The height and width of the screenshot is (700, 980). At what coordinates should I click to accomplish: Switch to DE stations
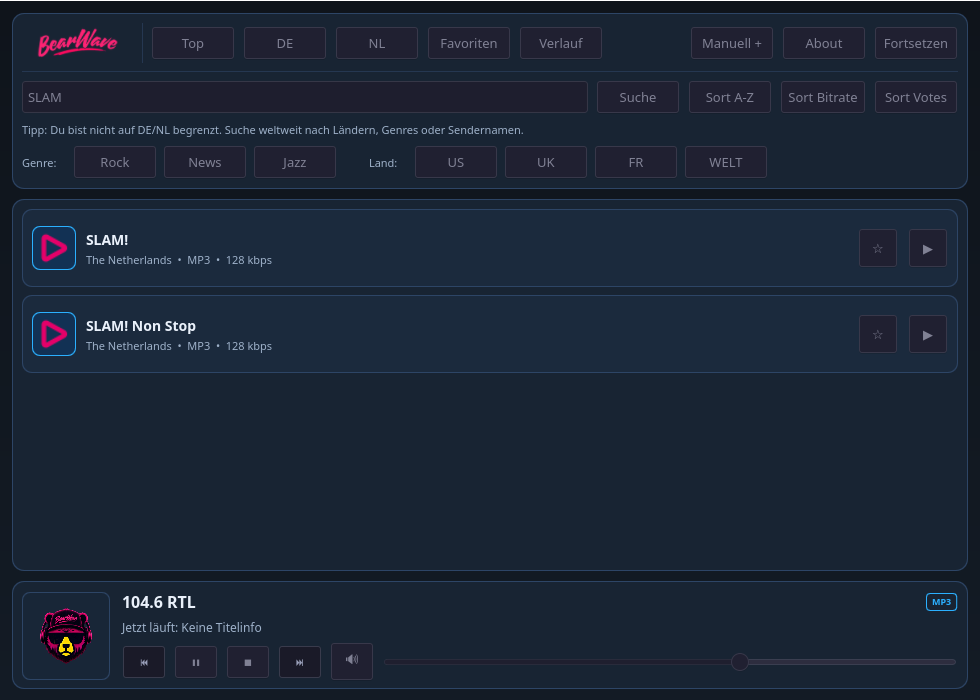[x=284, y=43]
